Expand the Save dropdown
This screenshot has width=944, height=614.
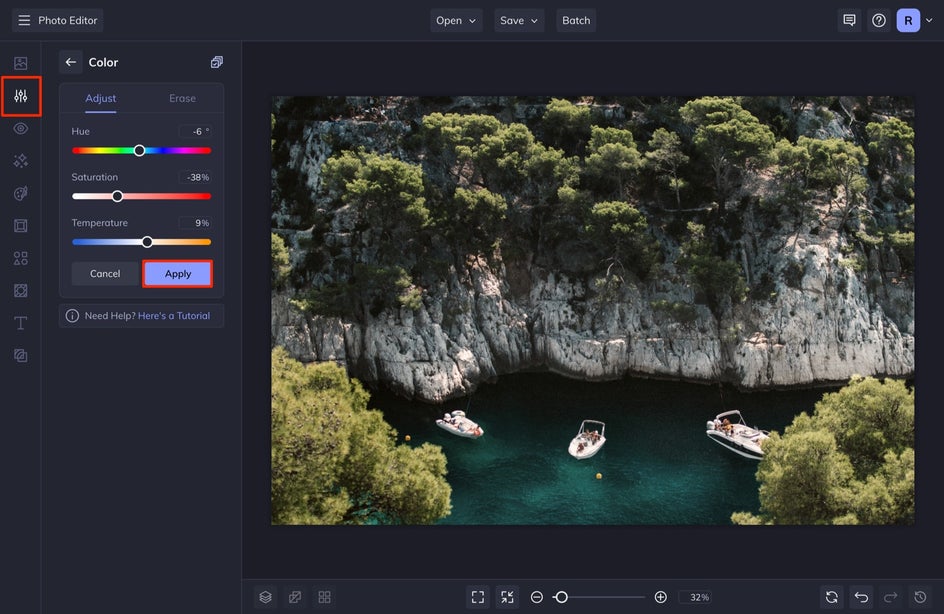pyautogui.click(x=519, y=20)
